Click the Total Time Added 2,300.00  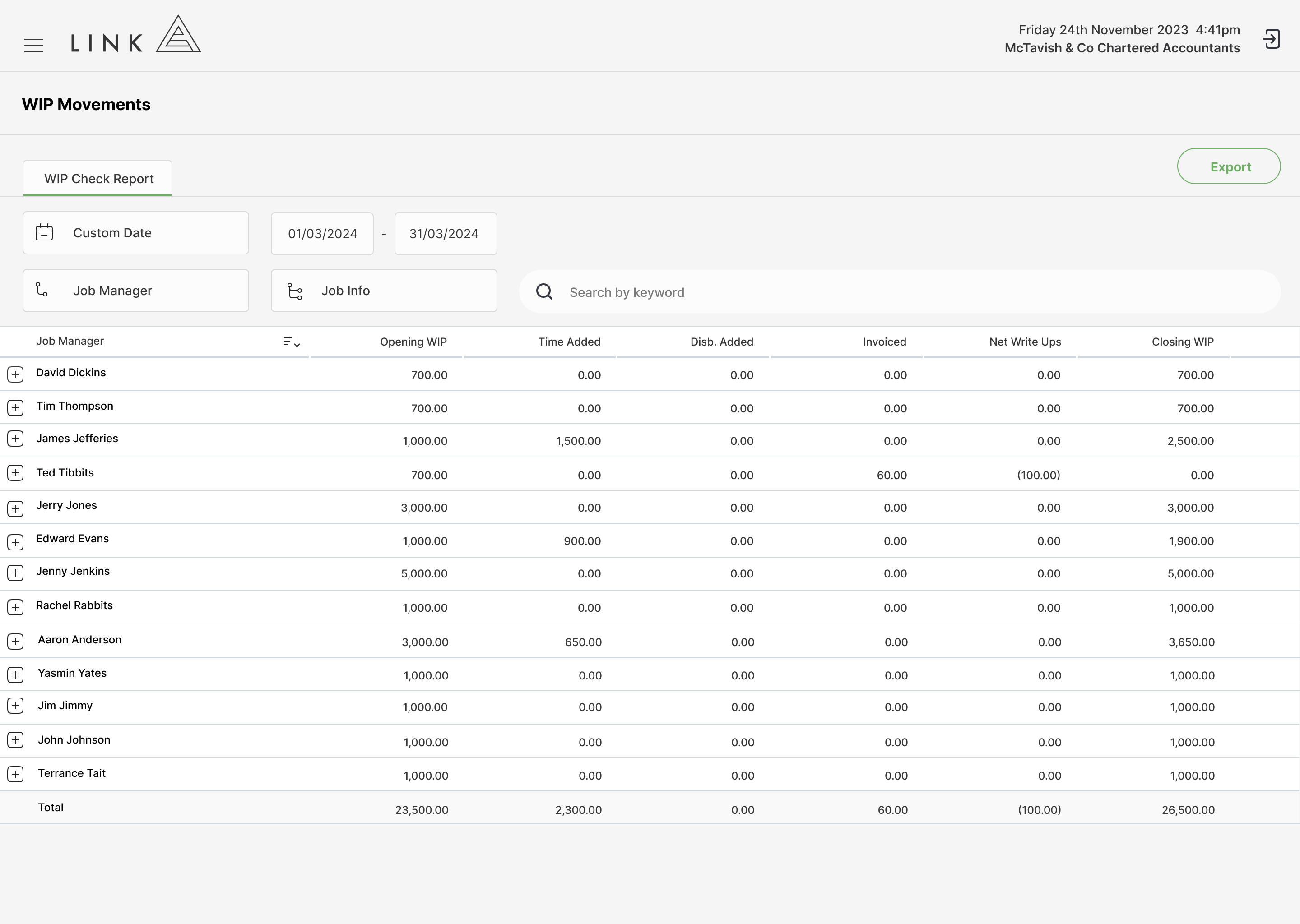point(578,810)
